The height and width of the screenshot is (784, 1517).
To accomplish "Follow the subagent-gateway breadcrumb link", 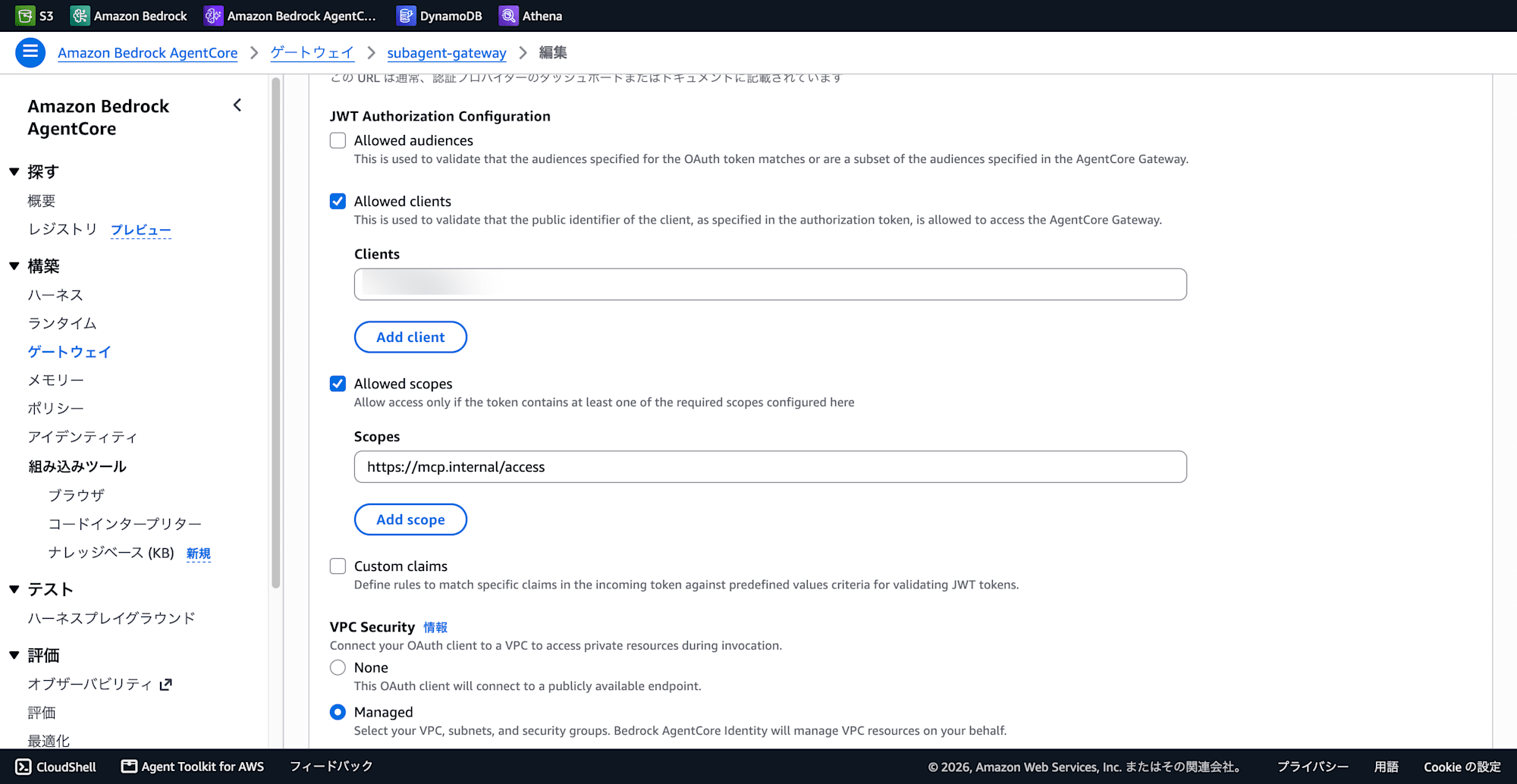I will point(447,52).
